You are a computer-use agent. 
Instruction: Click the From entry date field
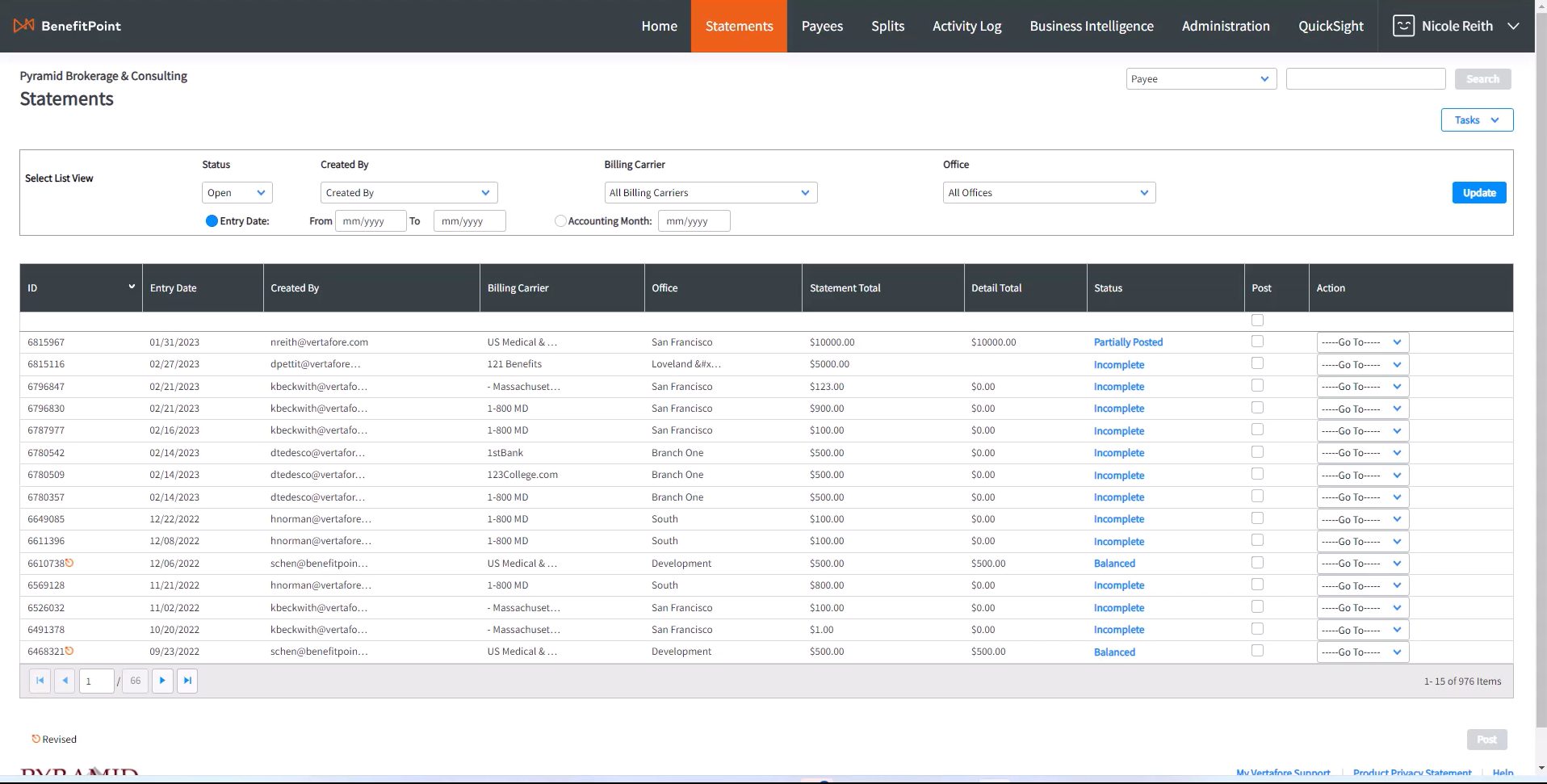click(x=370, y=221)
